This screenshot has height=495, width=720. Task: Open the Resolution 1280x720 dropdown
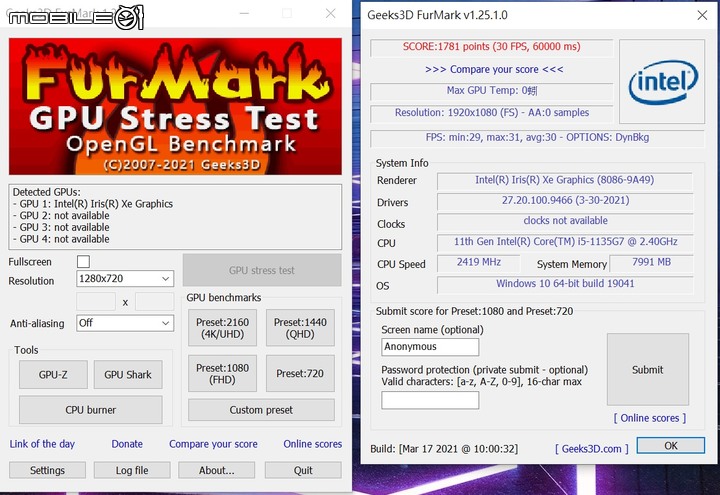[x=125, y=279]
